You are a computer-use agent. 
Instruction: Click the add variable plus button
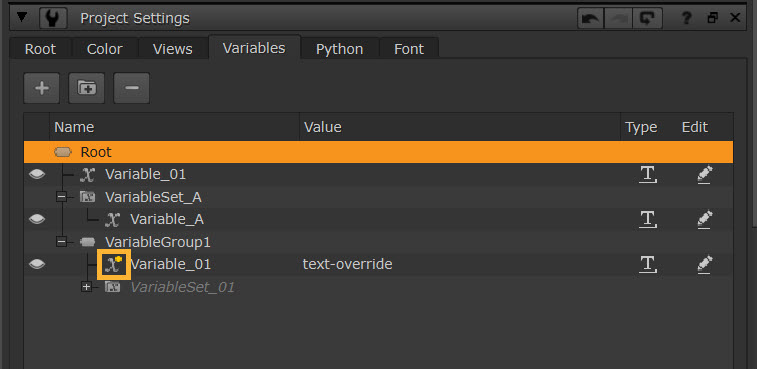click(x=42, y=88)
